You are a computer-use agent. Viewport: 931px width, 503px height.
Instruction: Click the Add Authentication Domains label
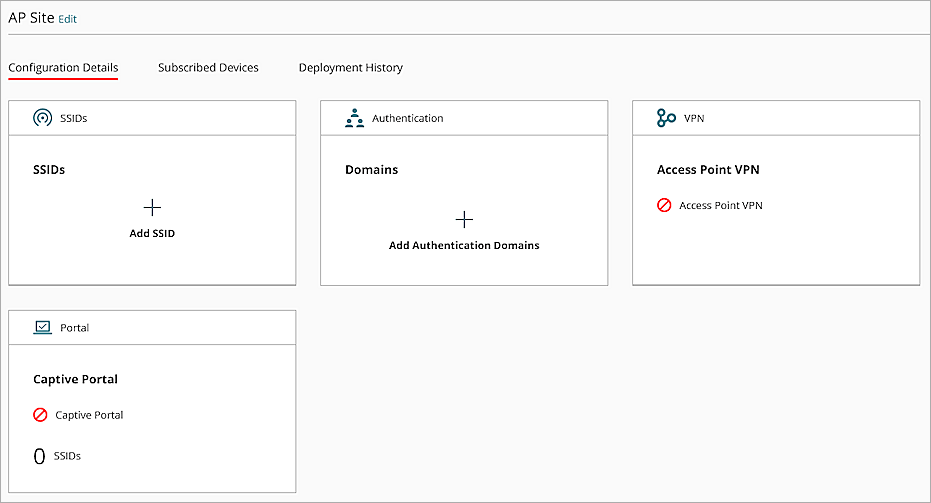coord(464,245)
